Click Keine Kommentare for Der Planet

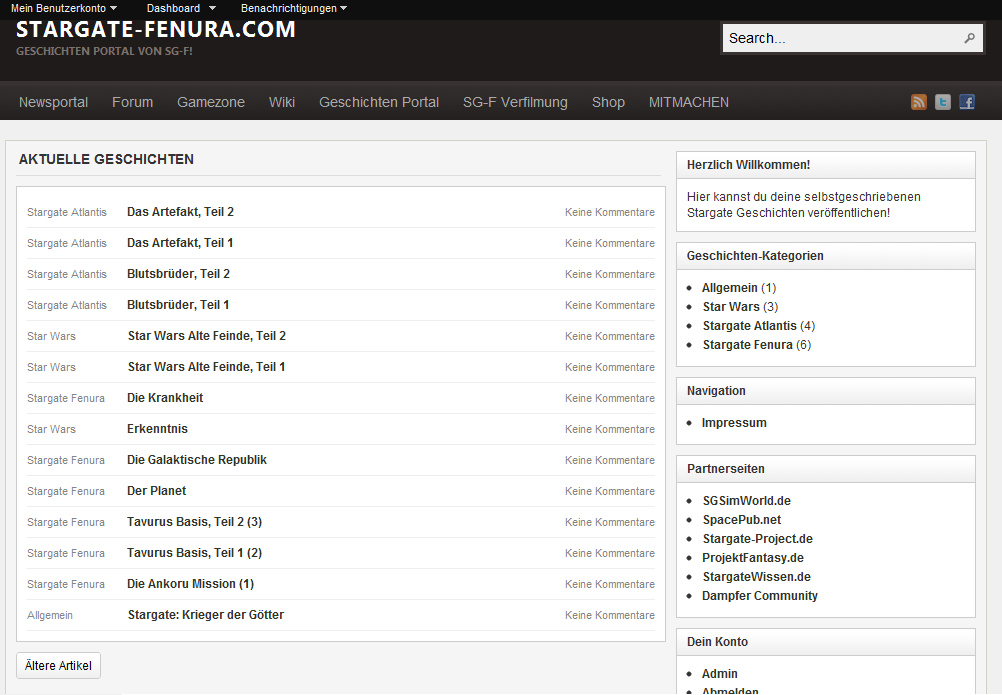(x=609, y=491)
